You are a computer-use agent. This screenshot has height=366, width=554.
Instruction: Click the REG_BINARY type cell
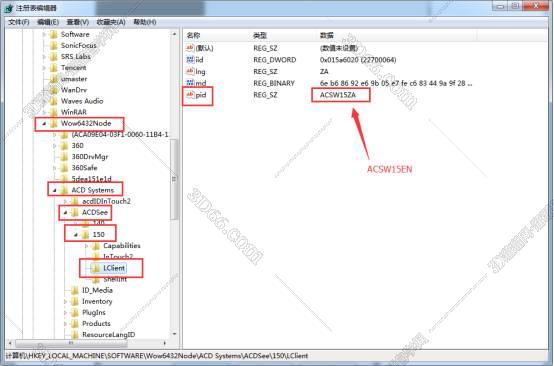[274, 83]
